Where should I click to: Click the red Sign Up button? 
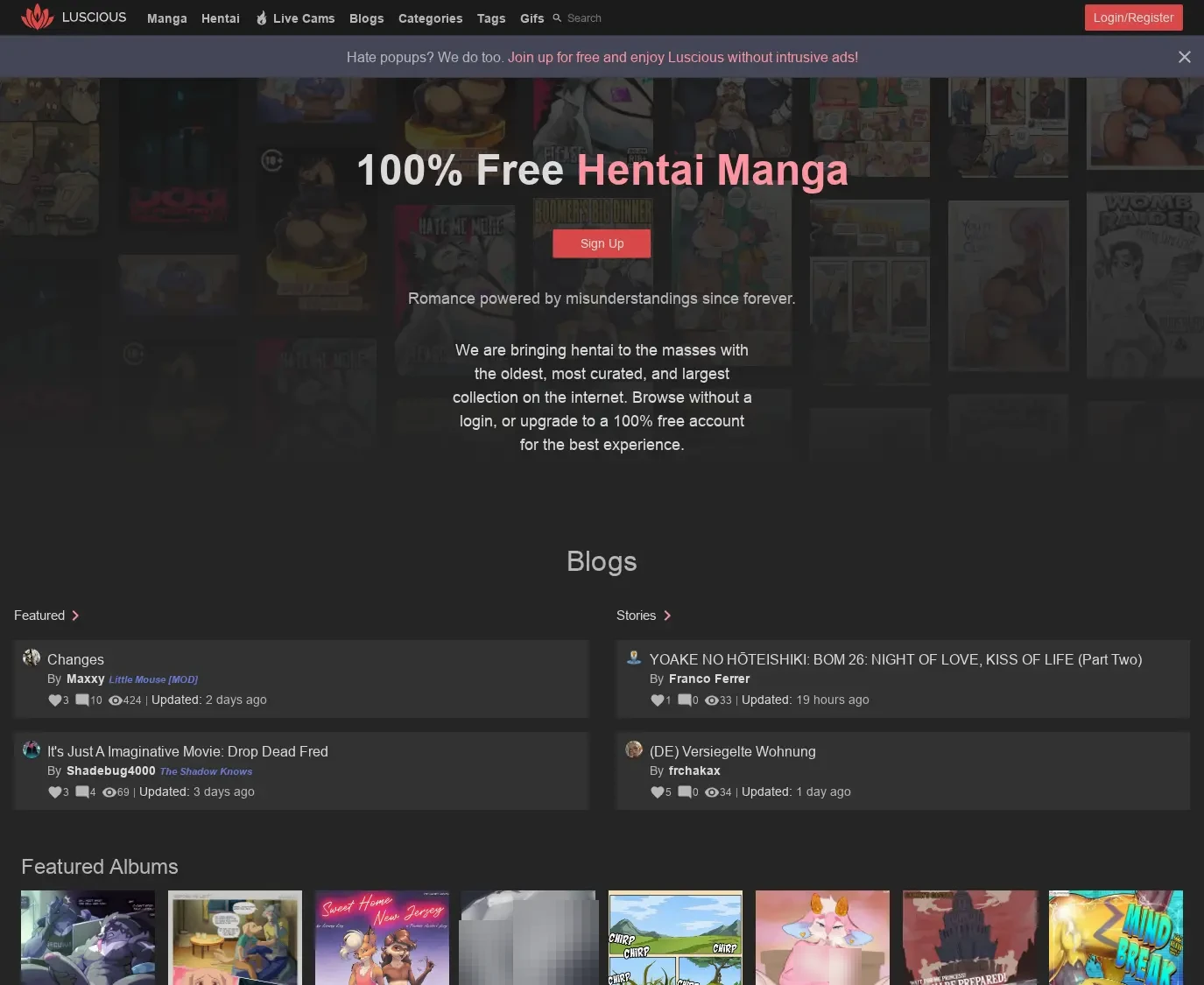click(x=602, y=243)
